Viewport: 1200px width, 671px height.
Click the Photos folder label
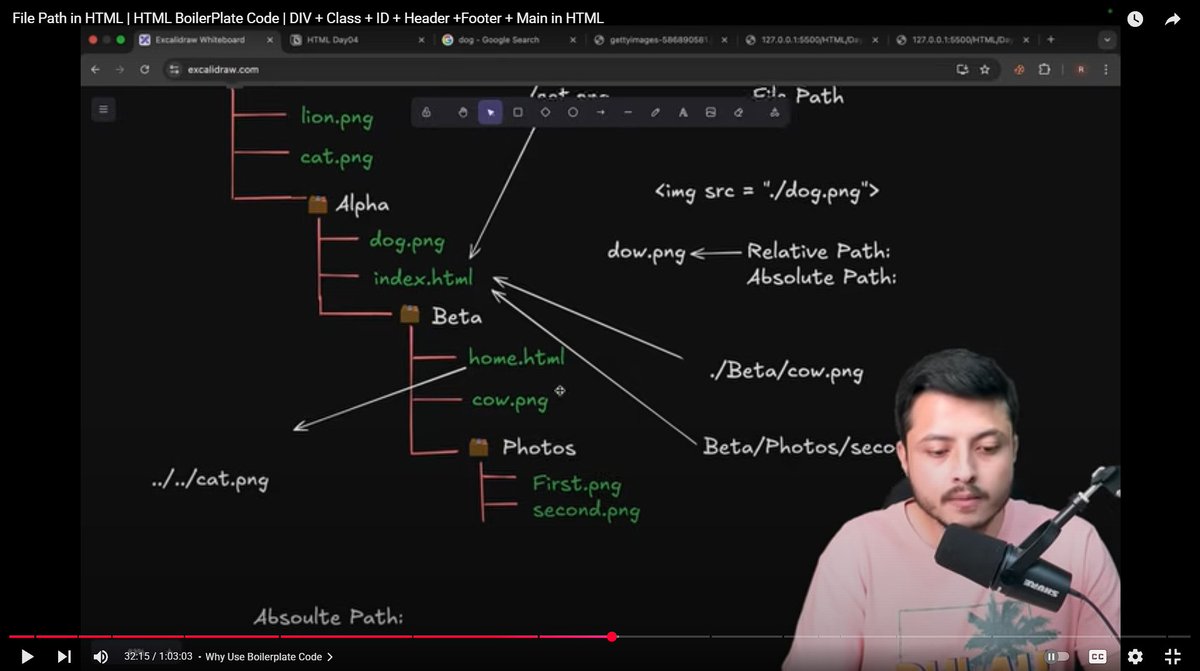point(539,447)
